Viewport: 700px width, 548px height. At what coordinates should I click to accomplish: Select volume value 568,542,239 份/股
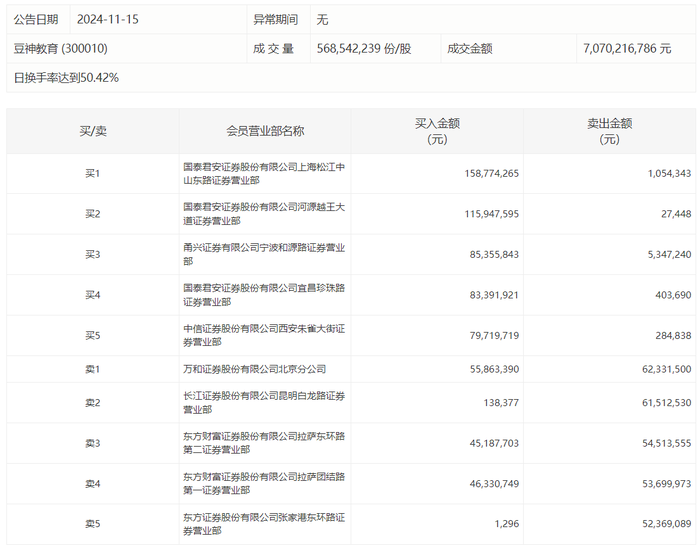364,48
